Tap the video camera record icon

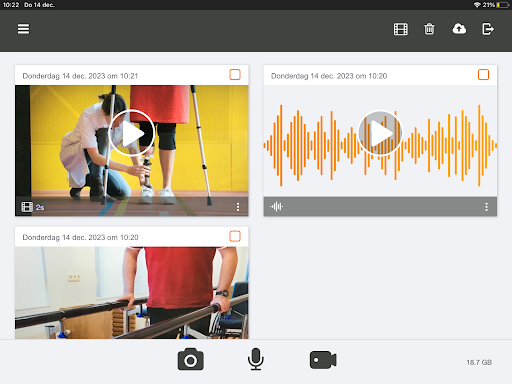(323, 360)
